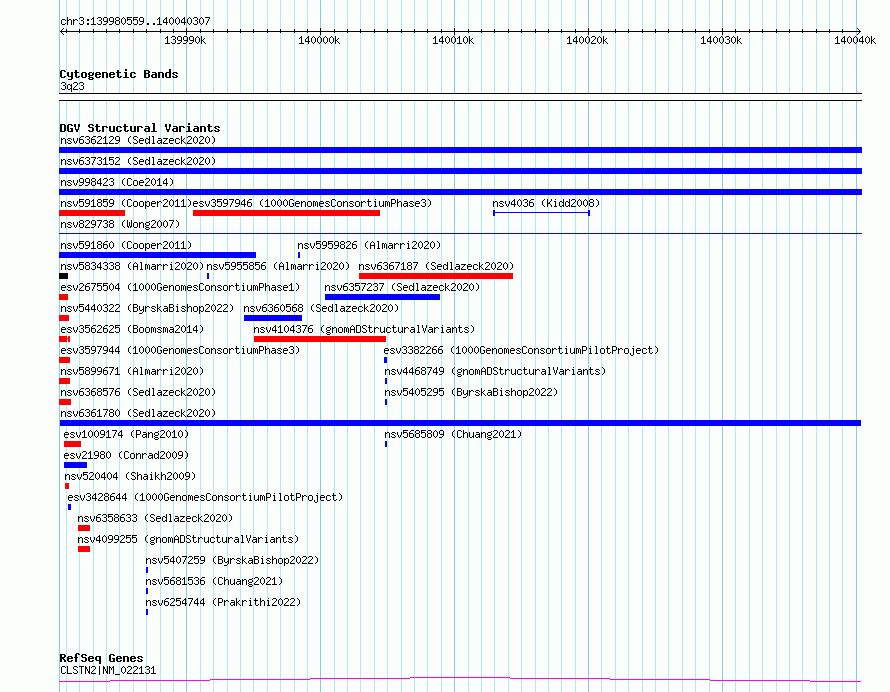This screenshot has width=890, height=692.
Task: Click the 140020k ruler position label
Action: pos(587,40)
